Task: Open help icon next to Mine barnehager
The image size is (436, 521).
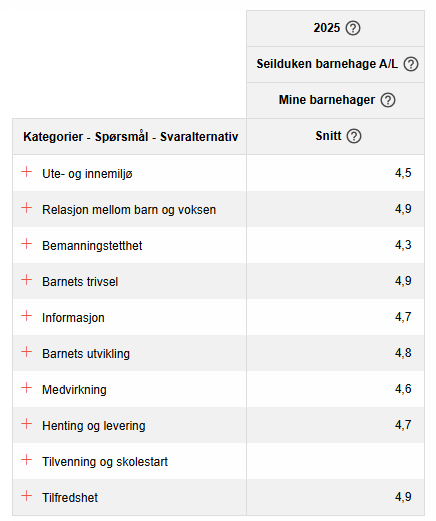Action: (x=388, y=100)
